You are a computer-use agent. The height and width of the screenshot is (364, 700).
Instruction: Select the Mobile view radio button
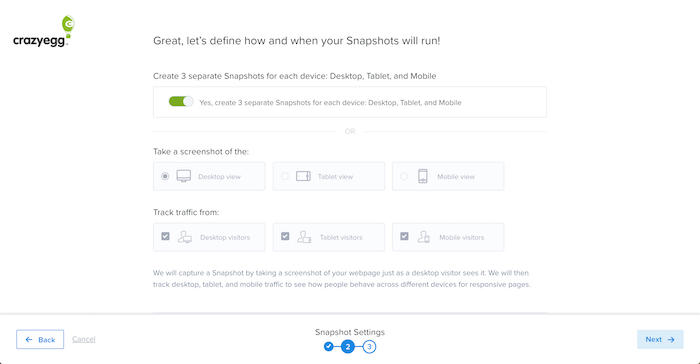click(404, 176)
